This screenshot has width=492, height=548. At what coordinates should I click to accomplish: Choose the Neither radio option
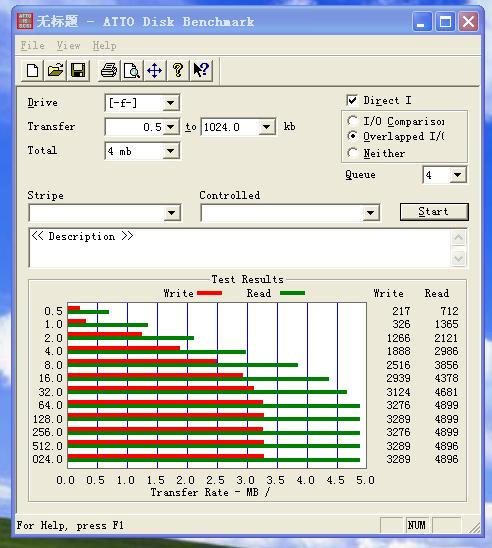click(x=353, y=153)
